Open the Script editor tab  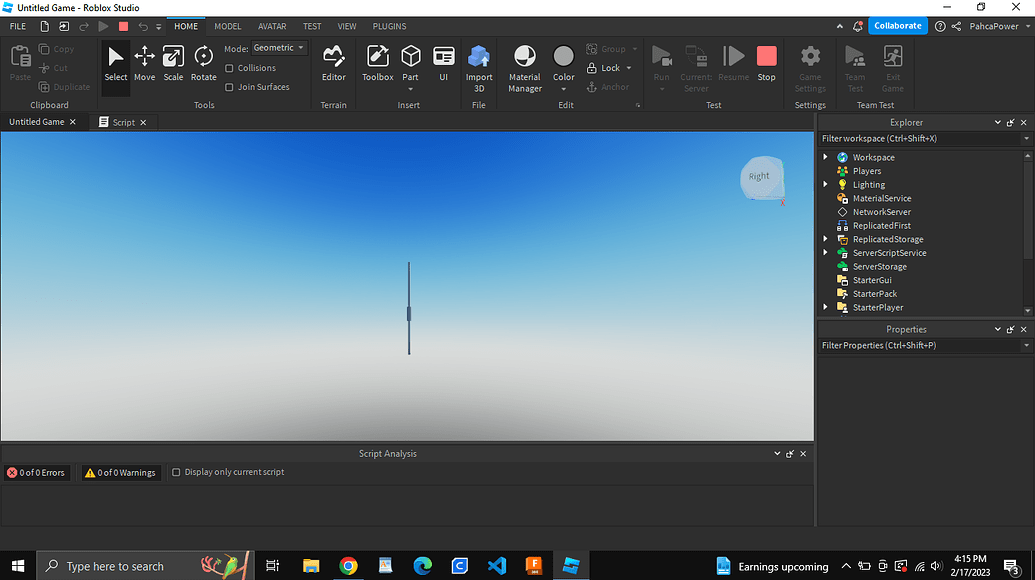point(124,121)
